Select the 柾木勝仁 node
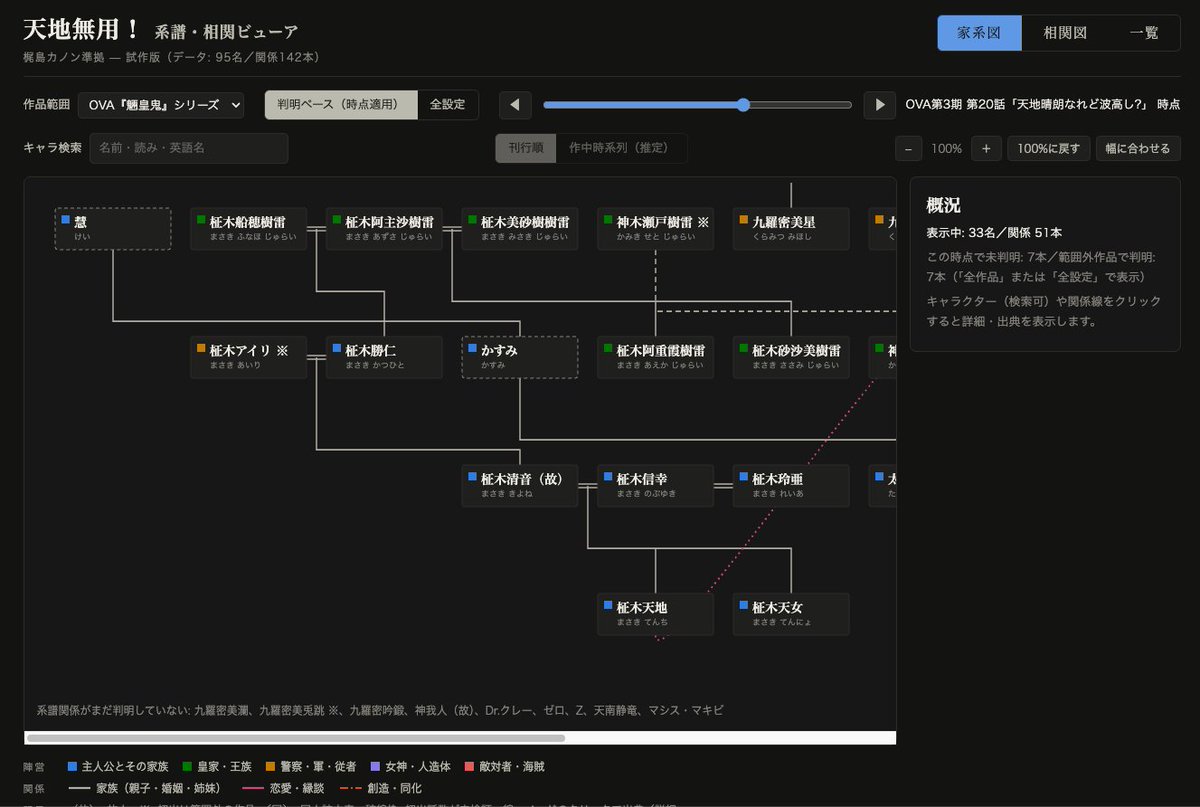The image size is (1200, 807). click(x=385, y=357)
